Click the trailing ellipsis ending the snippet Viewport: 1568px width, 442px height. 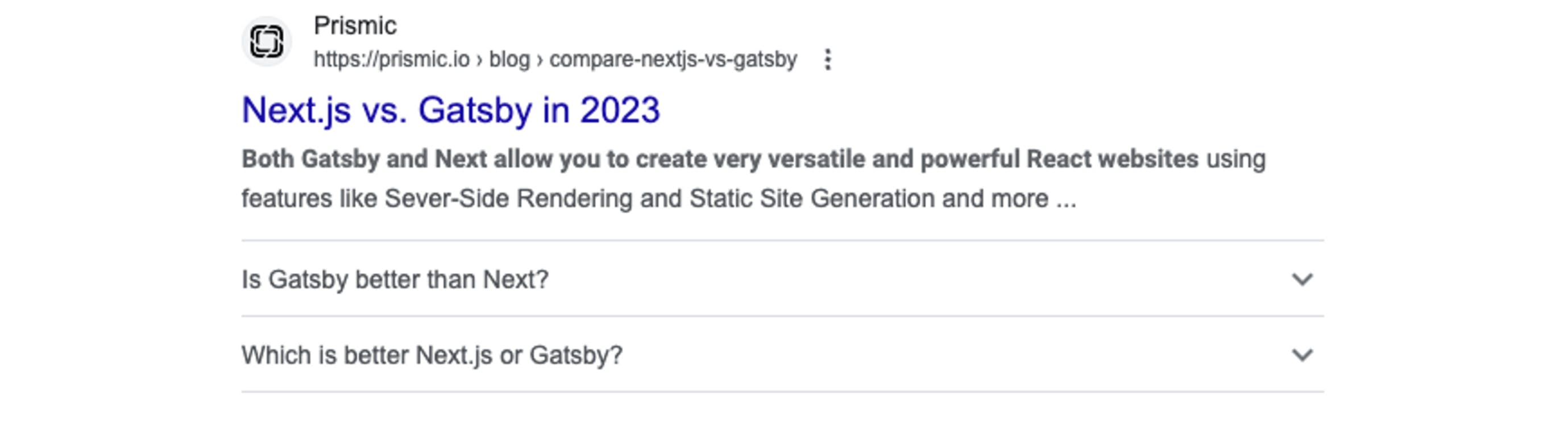tap(1066, 200)
